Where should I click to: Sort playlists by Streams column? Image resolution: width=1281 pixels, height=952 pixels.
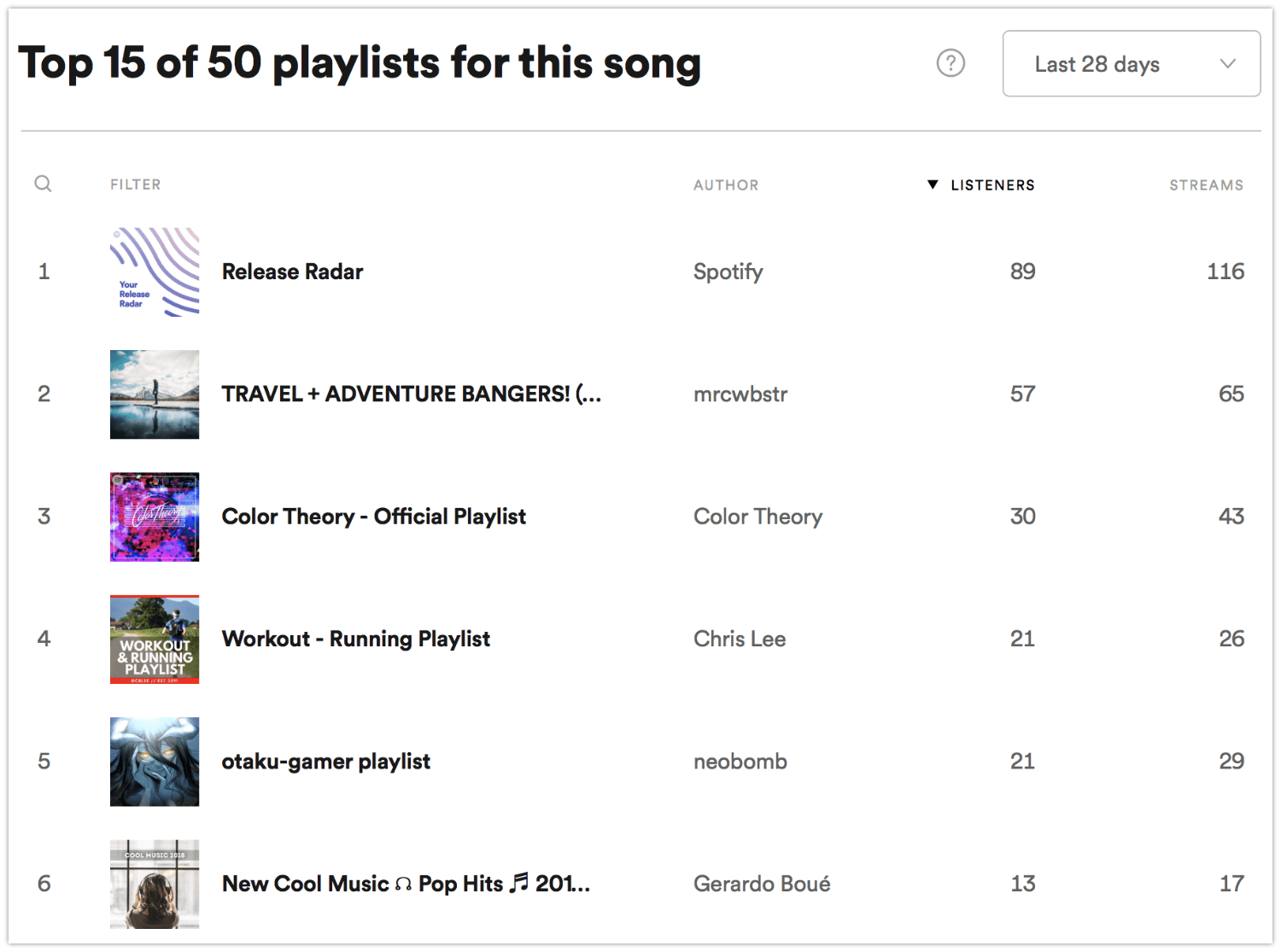click(x=1206, y=184)
